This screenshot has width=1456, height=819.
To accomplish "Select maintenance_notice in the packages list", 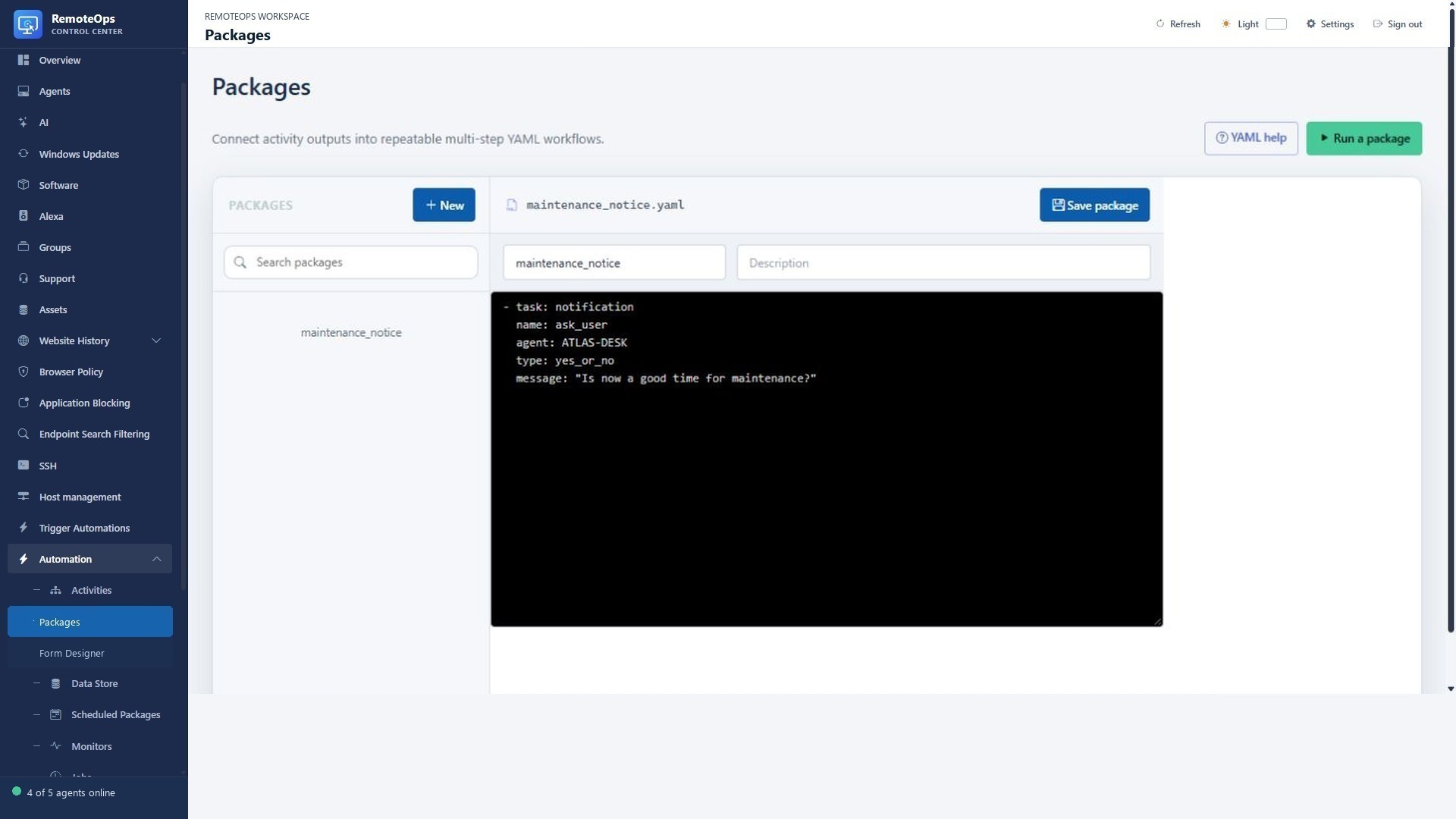I will 351,332.
